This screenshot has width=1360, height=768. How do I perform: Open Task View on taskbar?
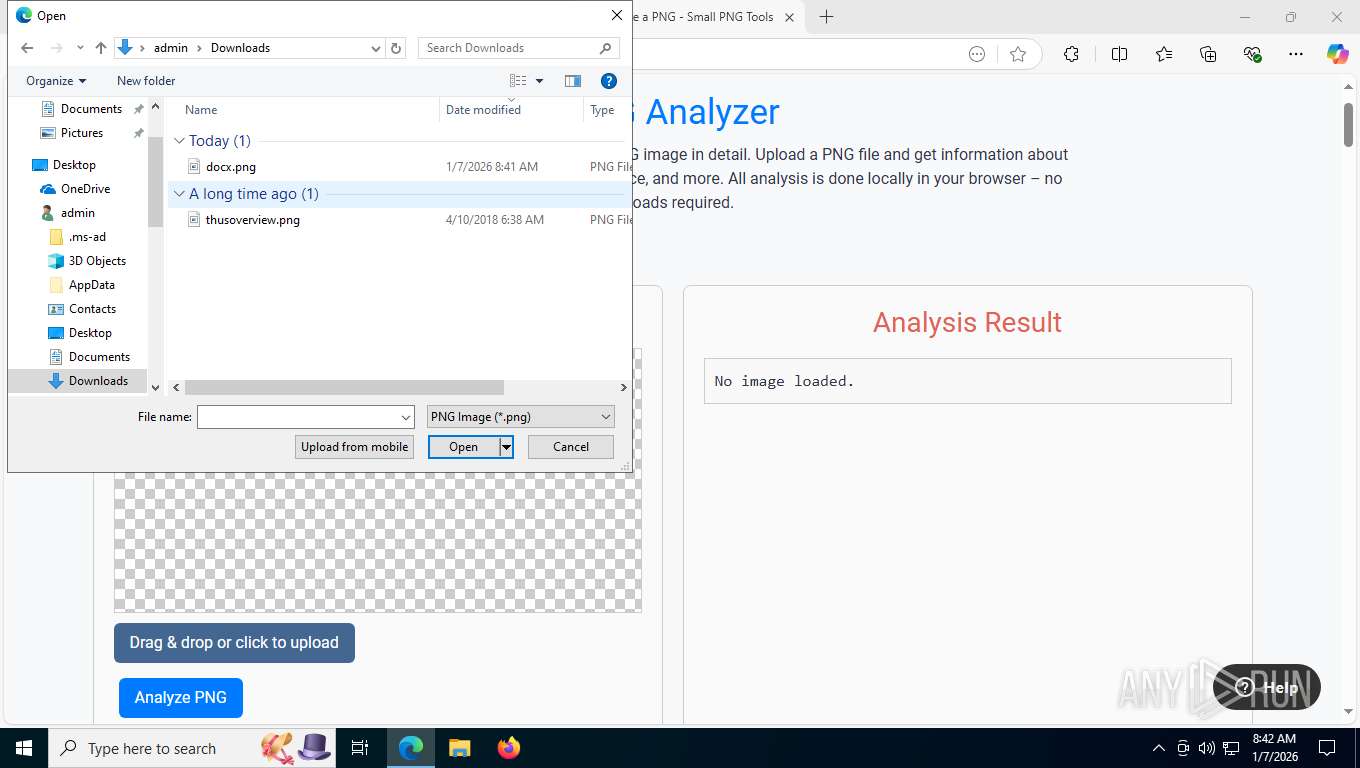[x=360, y=748]
